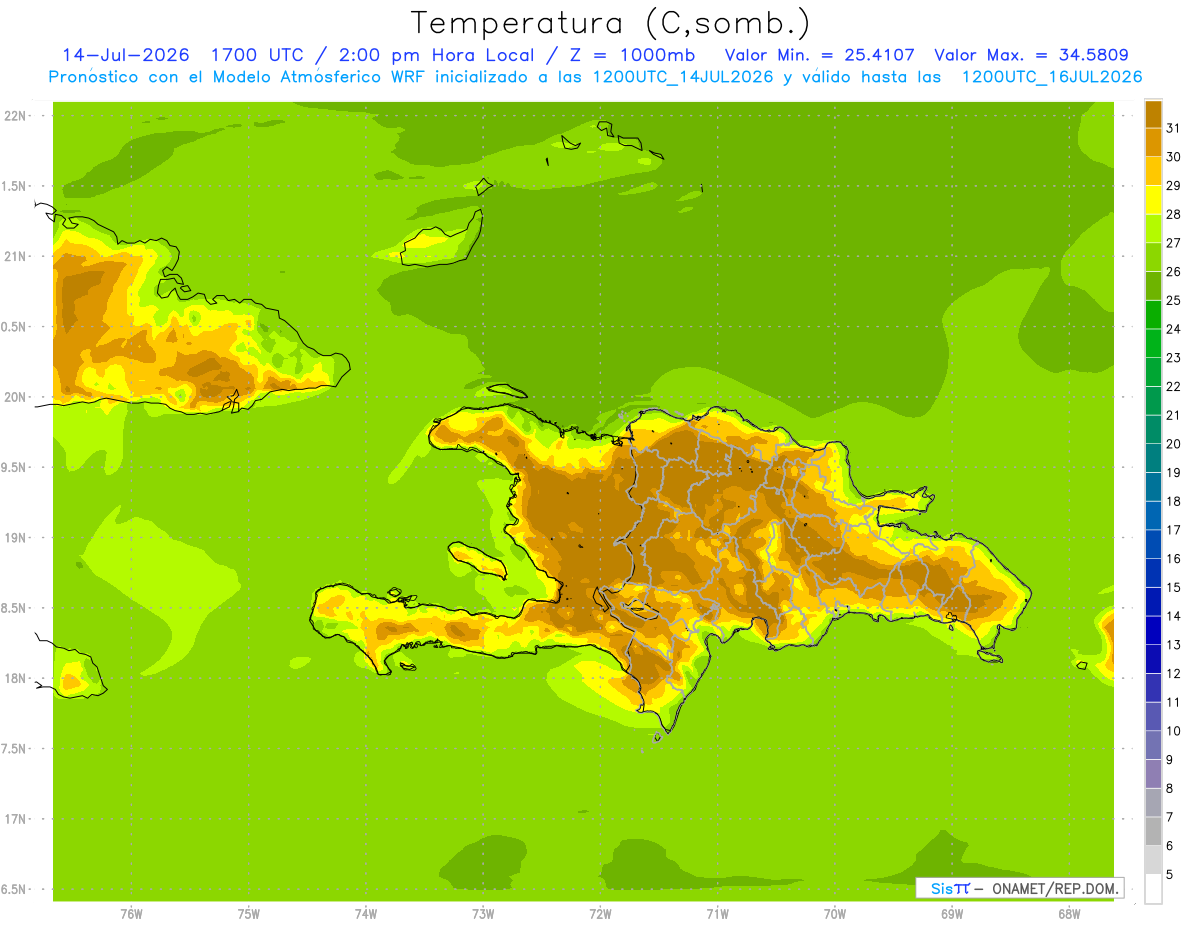
Task: Click the "68W" longitude axis label
Action: coord(1069,914)
